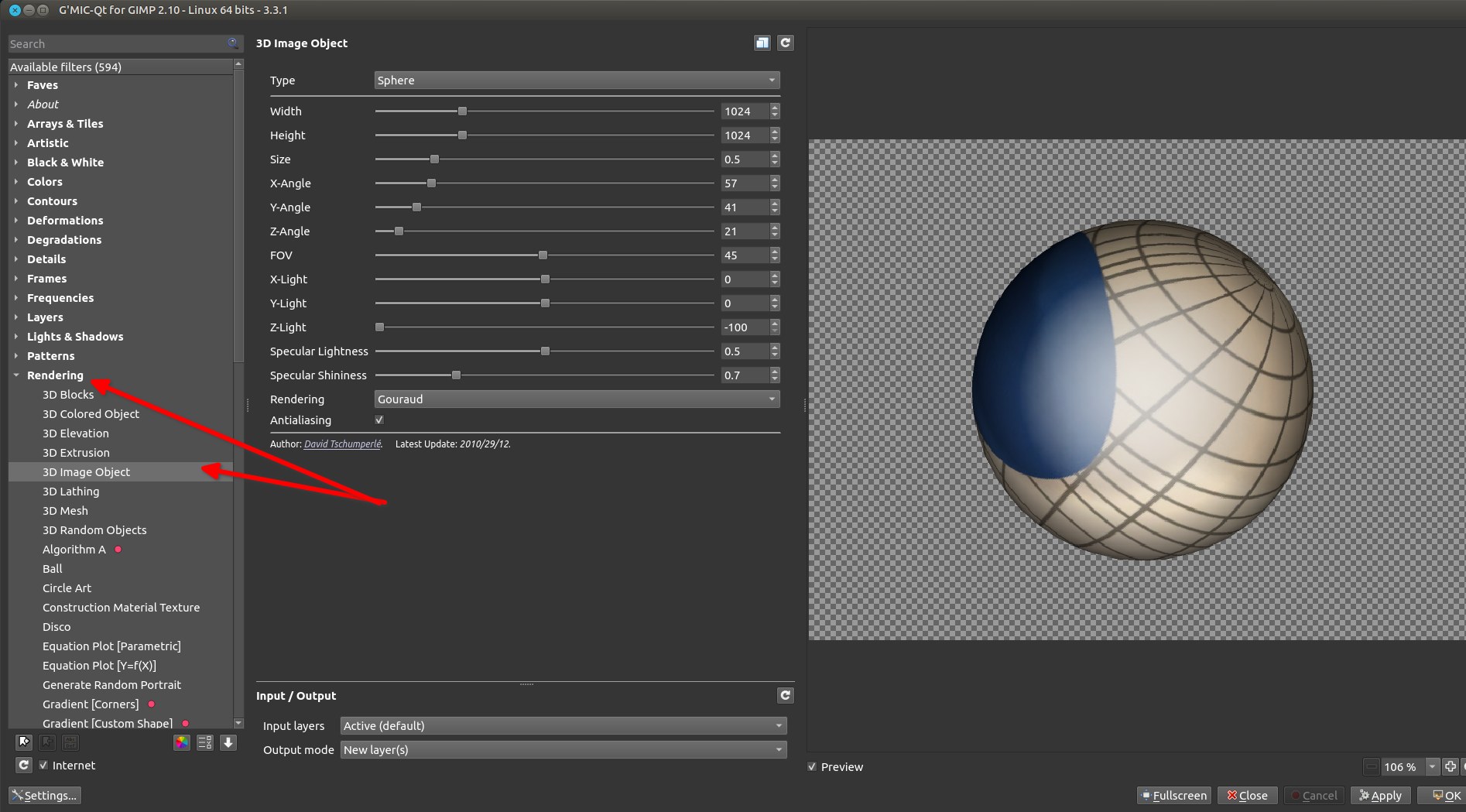Image resolution: width=1466 pixels, height=812 pixels.
Task: Click the Apply button
Action: [x=1381, y=796]
